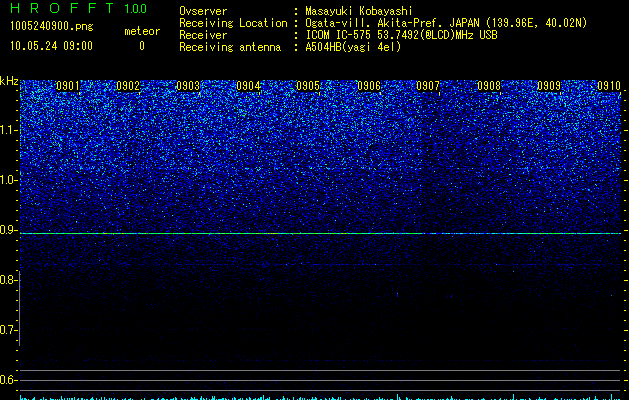Click the 0901 time marker
This screenshot has width=629, height=400.
pyautogui.click(x=67, y=86)
